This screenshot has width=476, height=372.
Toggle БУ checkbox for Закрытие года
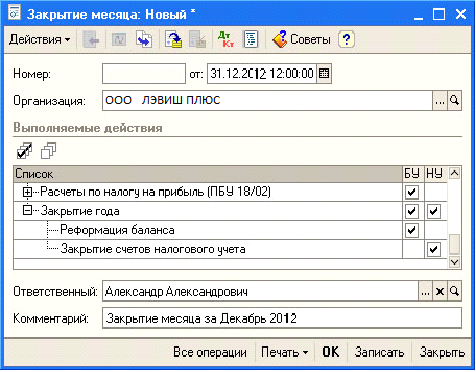pos(412,211)
